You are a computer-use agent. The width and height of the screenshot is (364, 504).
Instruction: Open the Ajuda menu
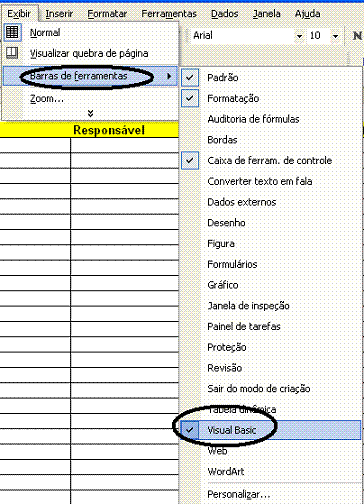(x=308, y=14)
